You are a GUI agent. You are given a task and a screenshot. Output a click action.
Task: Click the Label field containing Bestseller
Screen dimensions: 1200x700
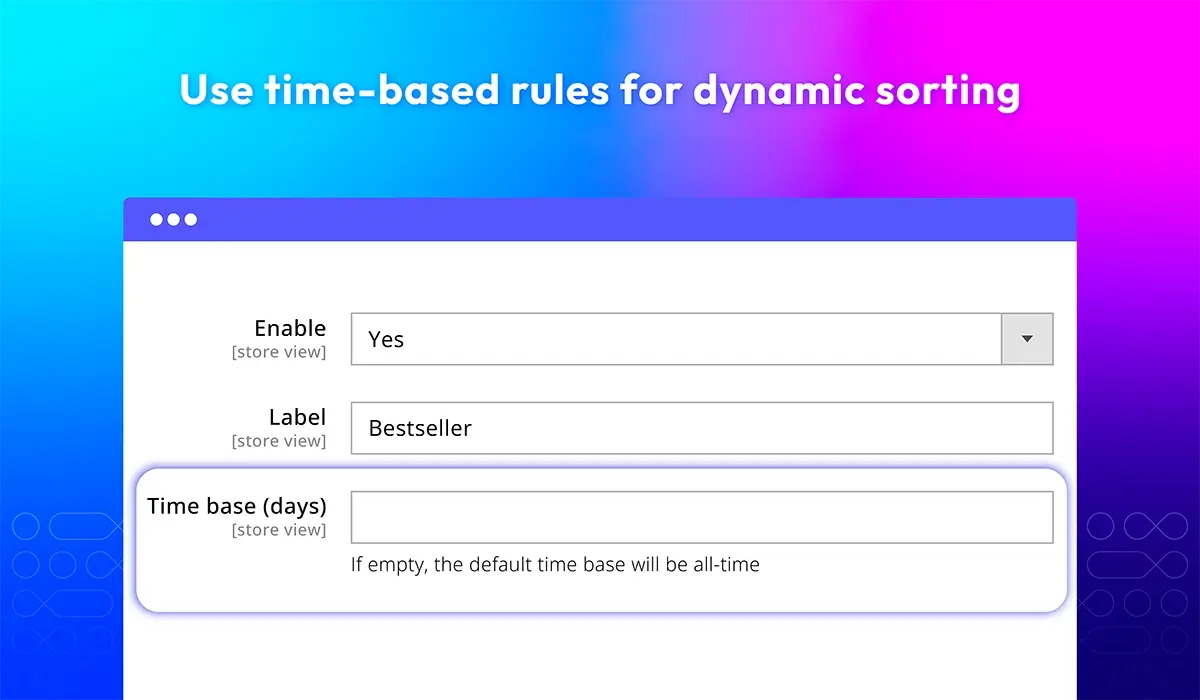point(702,428)
